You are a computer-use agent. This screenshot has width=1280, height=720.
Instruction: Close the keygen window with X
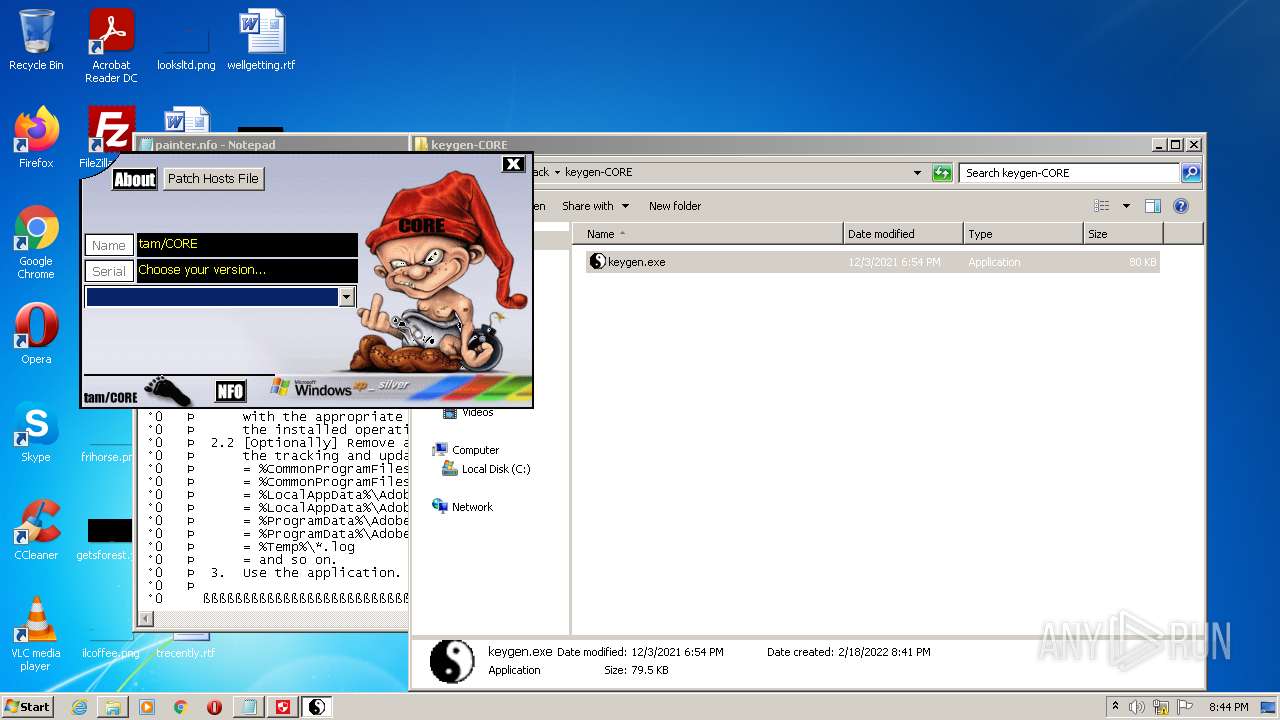tap(513, 164)
